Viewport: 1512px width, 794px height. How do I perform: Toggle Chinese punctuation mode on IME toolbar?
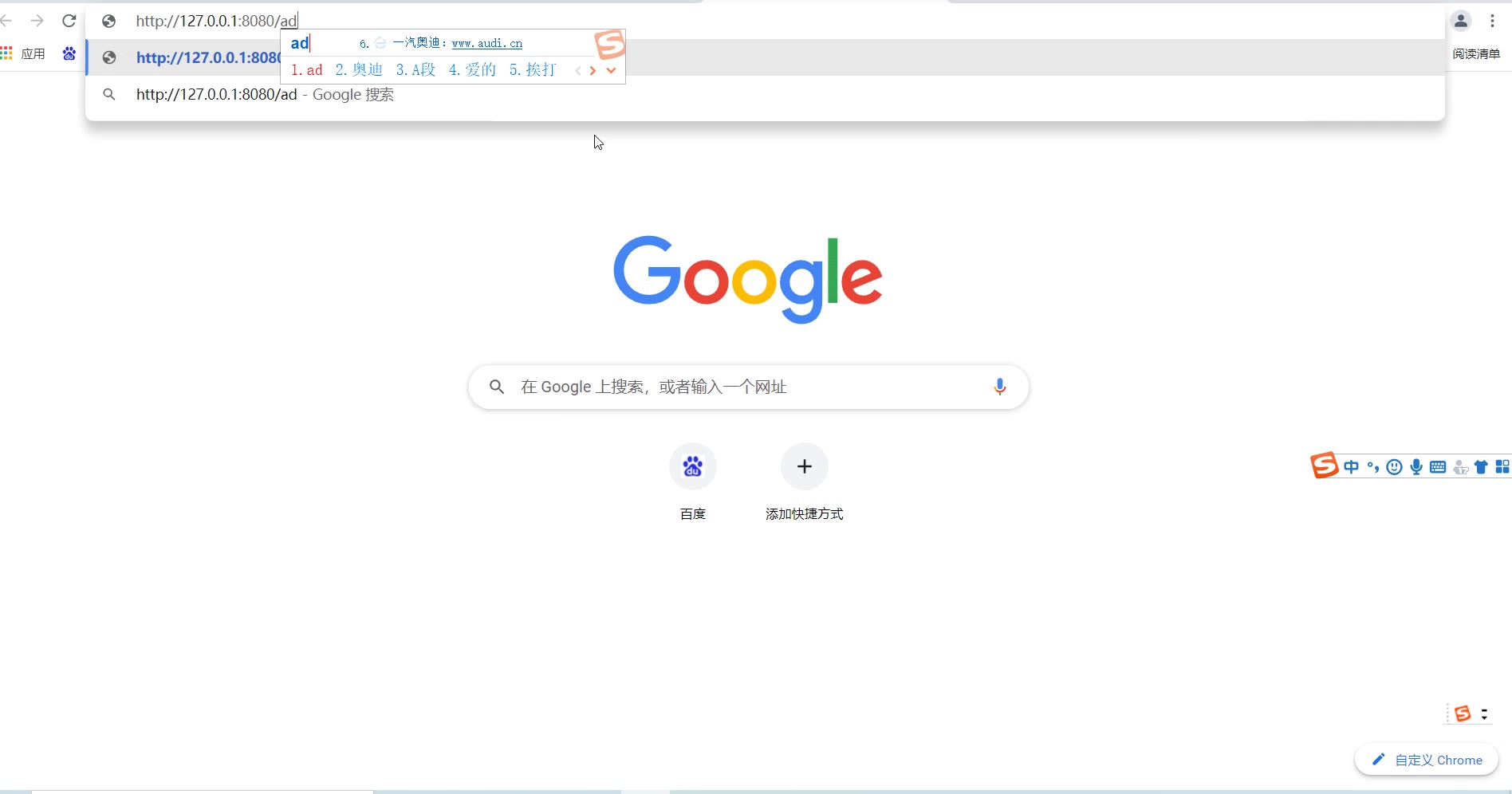pos(1372,467)
